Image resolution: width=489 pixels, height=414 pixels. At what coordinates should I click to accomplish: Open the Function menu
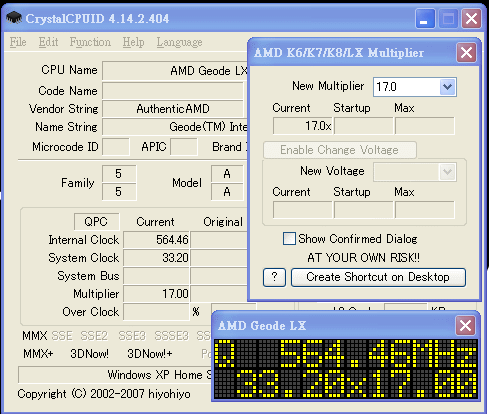point(90,42)
